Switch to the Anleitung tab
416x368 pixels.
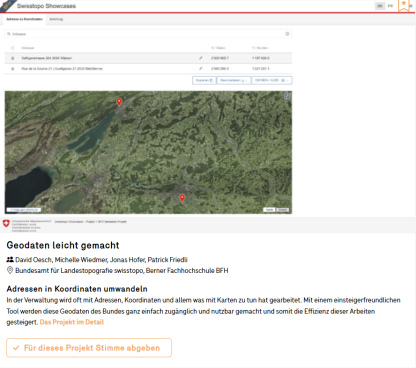(56, 19)
